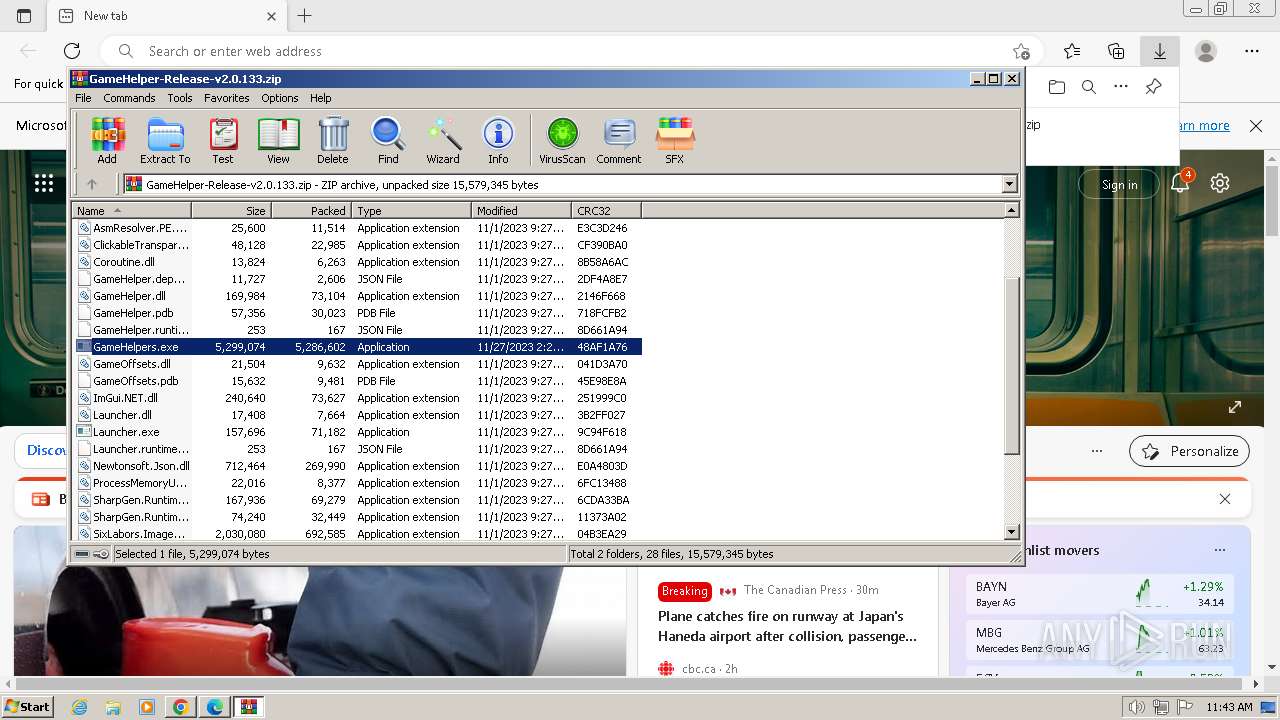This screenshot has width=1280, height=720.
Task: Open Internet Explorer from the taskbar
Action: [x=79, y=707]
